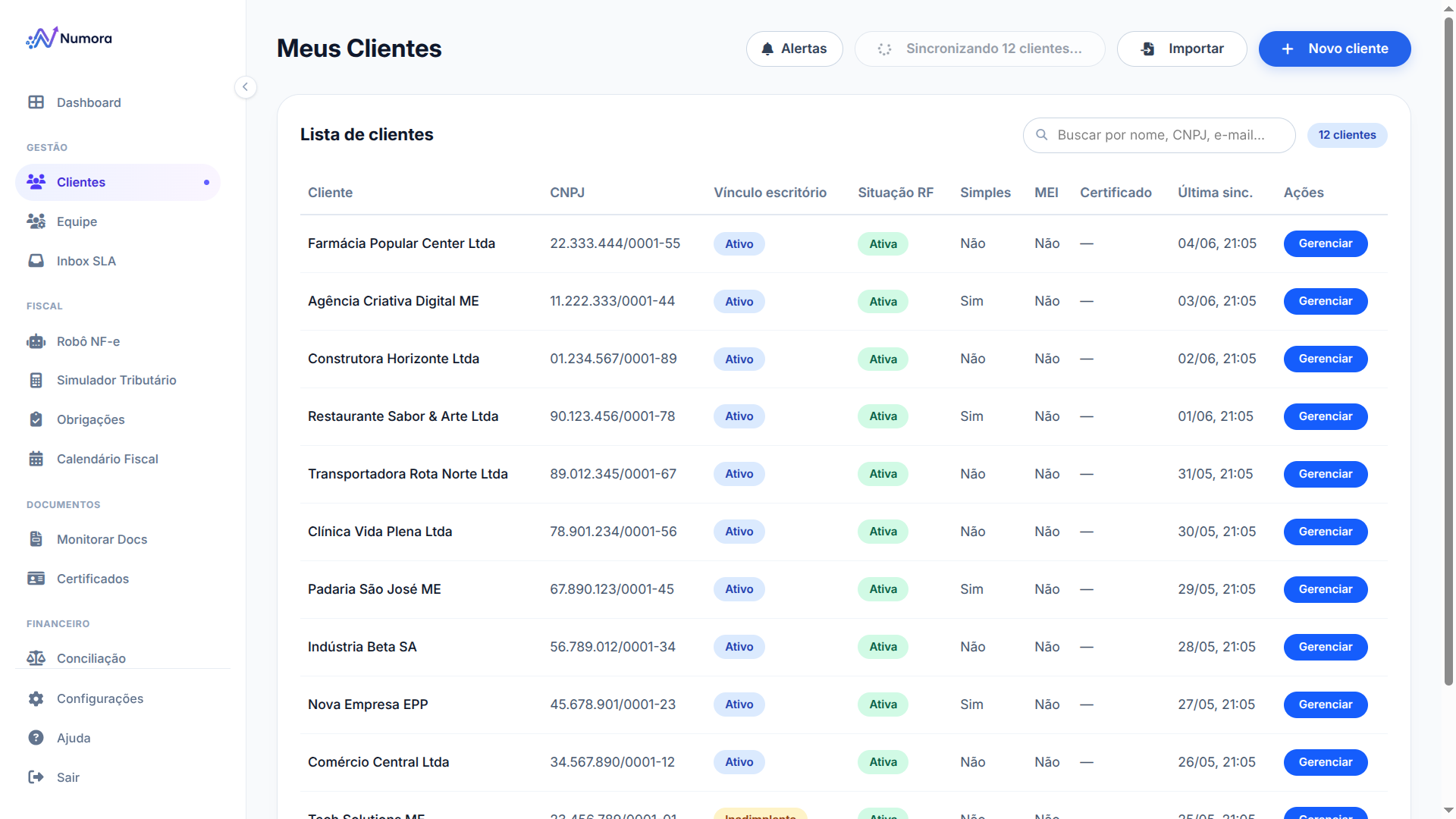Click Gerenciar for Farmácia Popular Center Ltda

tap(1325, 243)
